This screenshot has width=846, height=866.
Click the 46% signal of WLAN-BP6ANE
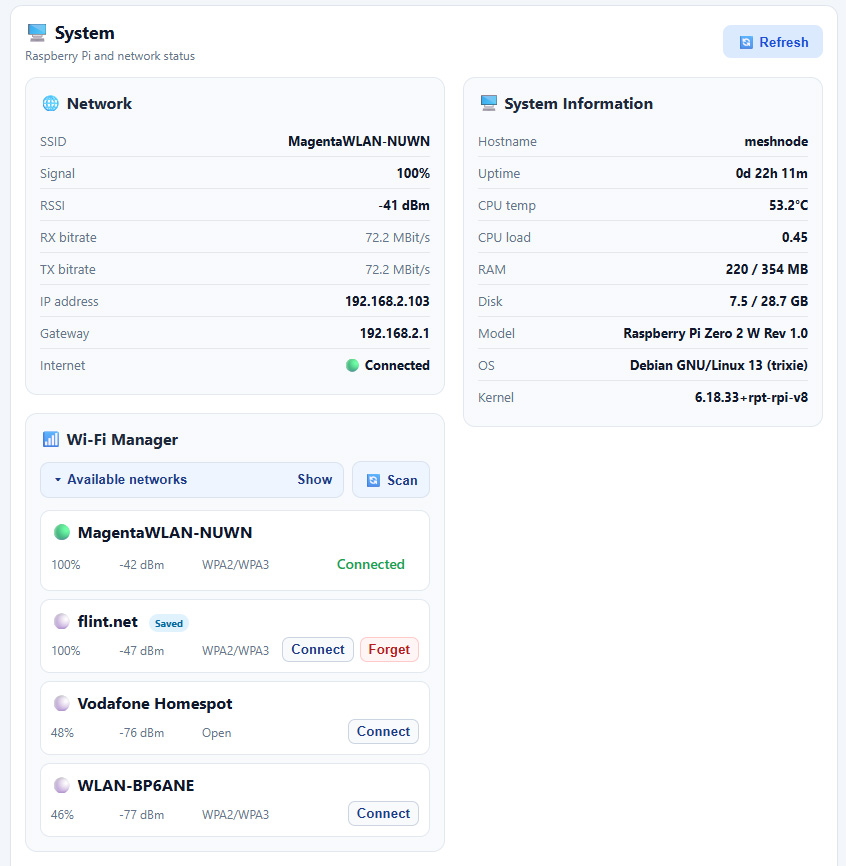click(62, 815)
